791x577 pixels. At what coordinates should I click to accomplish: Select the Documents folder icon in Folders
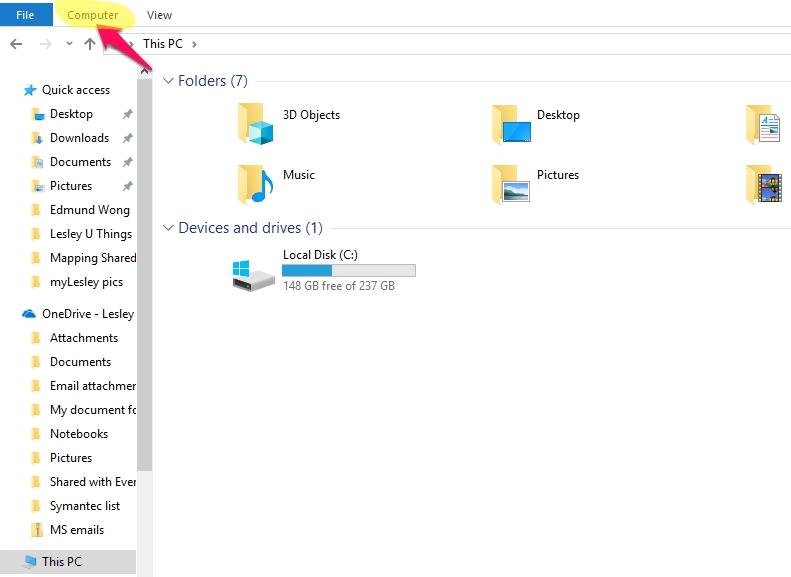click(x=764, y=124)
